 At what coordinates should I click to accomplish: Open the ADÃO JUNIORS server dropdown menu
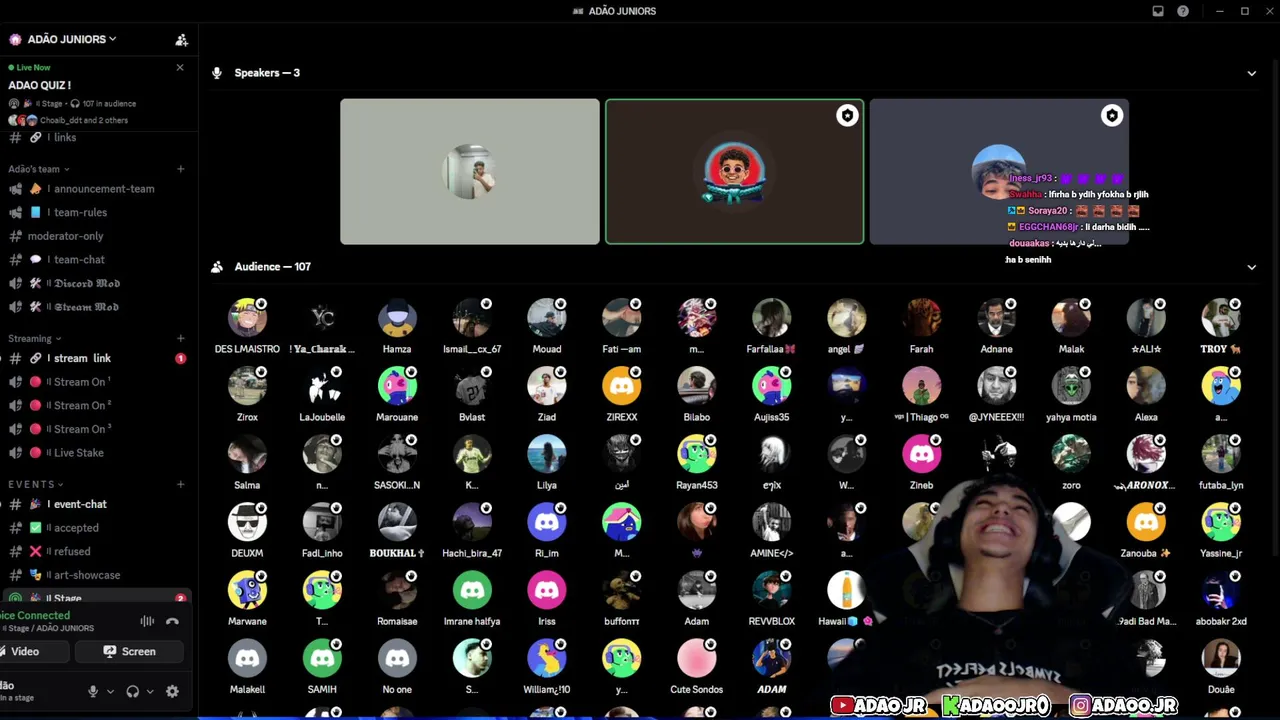[70, 39]
